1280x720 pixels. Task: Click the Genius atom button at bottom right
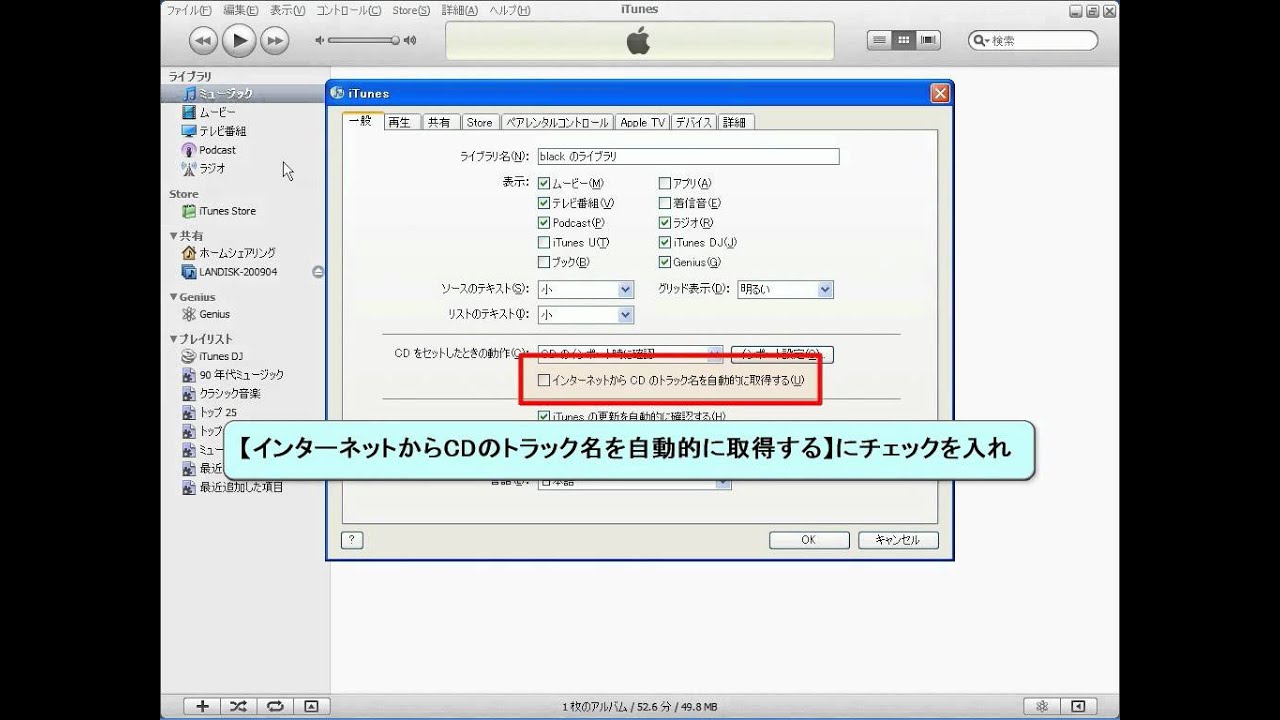click(1042, 706)
